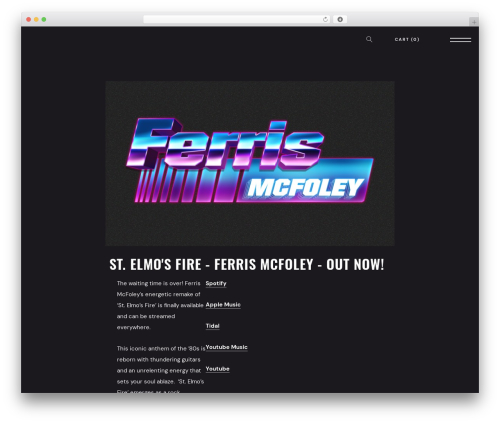This screenshot has height=423, width=500.
Task: Click the 'This iconic anthem' paragraph
Action: point(161,370)
